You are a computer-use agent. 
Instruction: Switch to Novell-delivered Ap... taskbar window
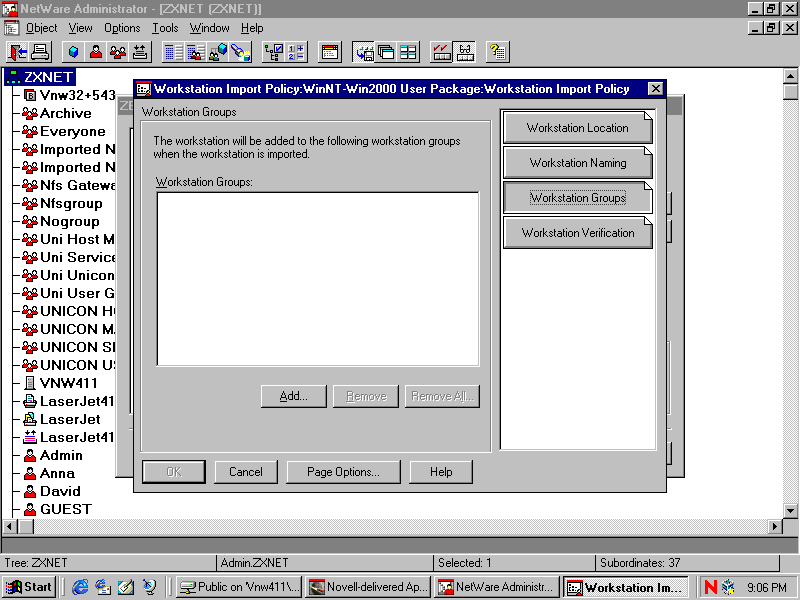[368, 587]
